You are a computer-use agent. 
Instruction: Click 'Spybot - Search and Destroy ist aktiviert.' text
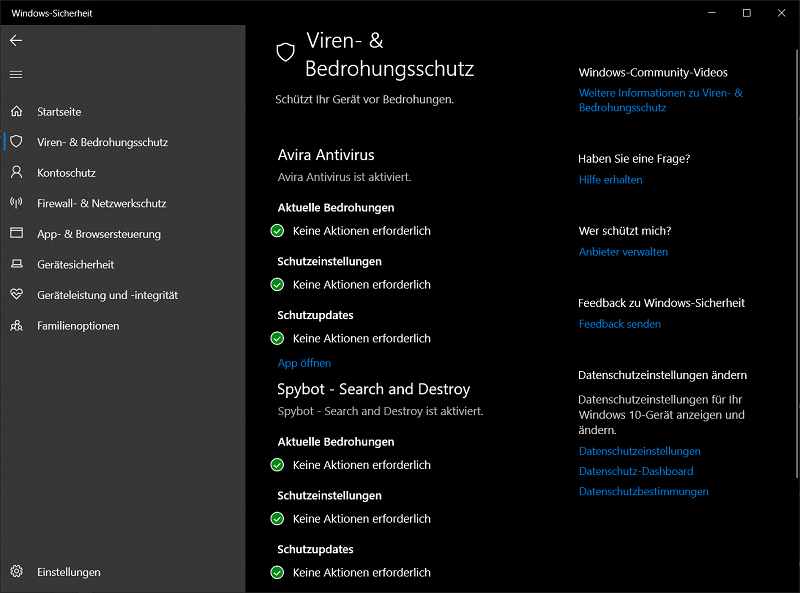(380, 411)
